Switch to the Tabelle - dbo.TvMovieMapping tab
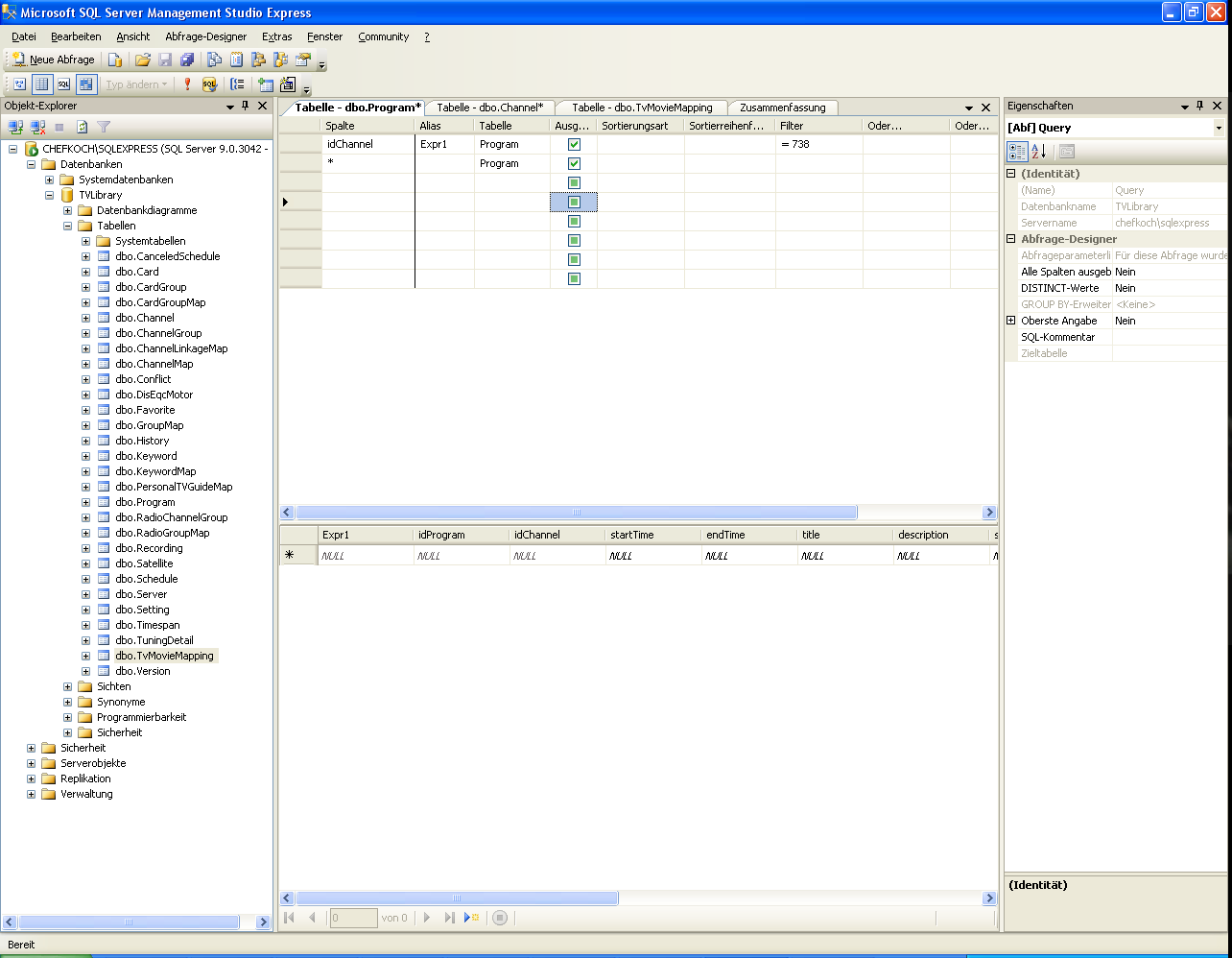 click(x=642, y=108)
